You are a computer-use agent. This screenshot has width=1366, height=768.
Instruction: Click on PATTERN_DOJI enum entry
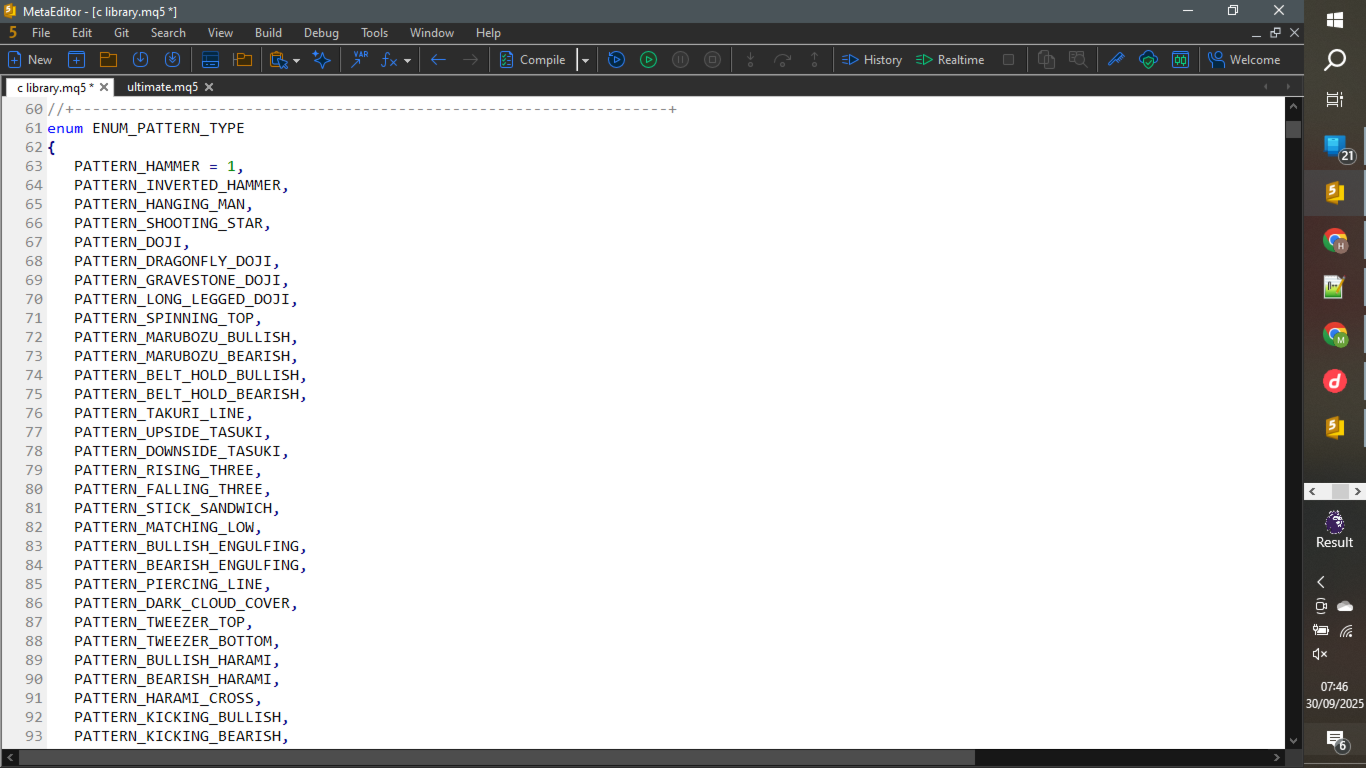[132, 242]
